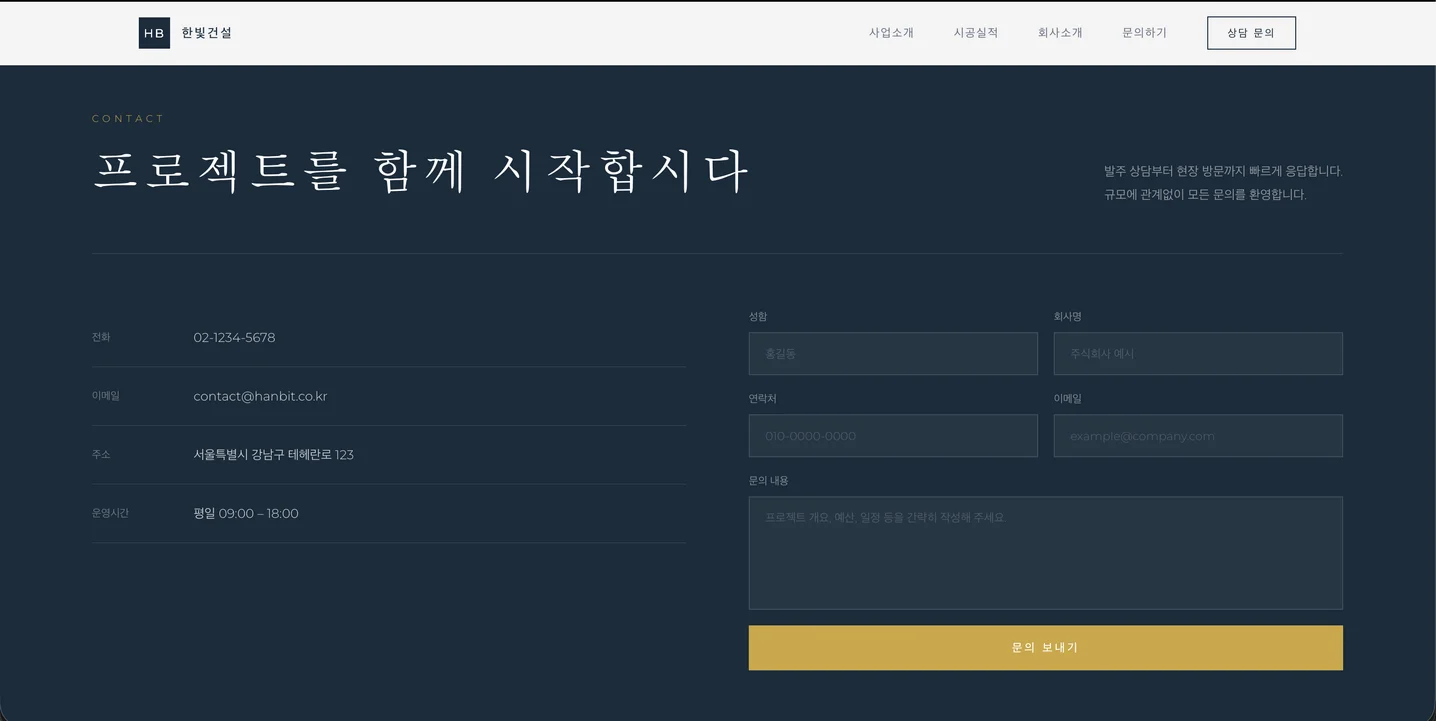Click the 전화 contact row label
This screenshot has height=721, width=1436.
[x=100, y=337]
